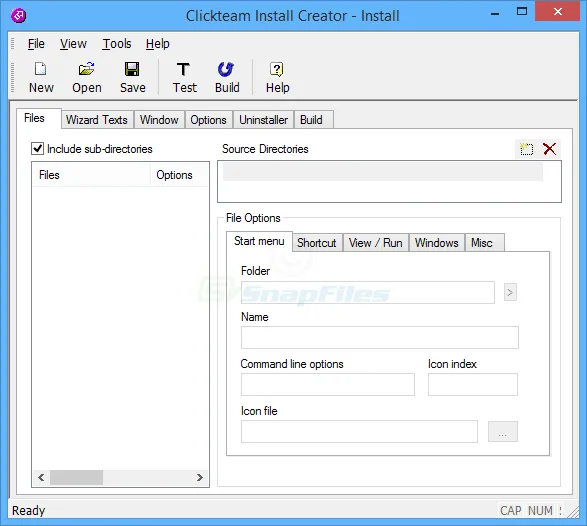587x526 pixels.
Task: Click the Folder input field
Action: point(368,292)
